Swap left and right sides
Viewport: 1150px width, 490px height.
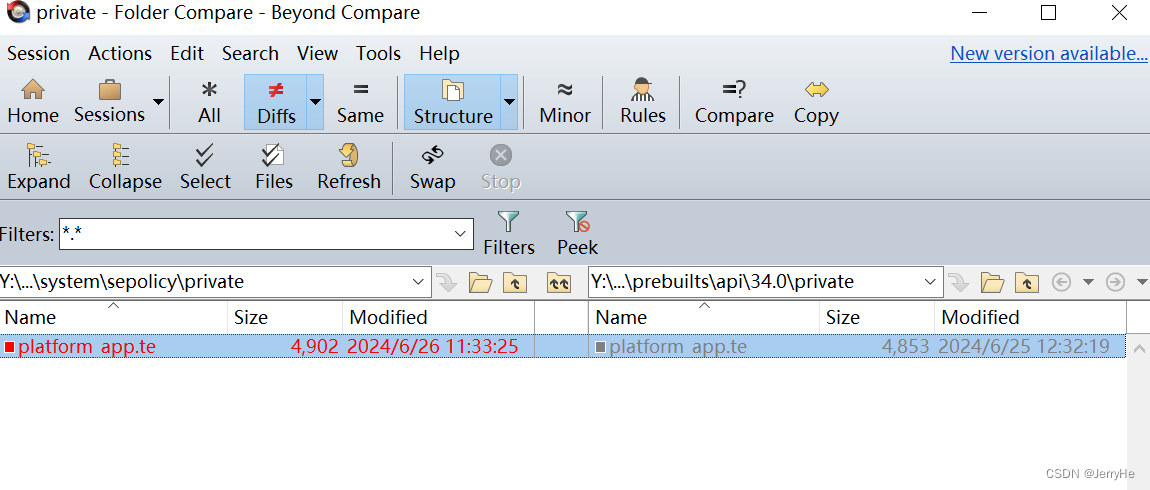point(433,167)
